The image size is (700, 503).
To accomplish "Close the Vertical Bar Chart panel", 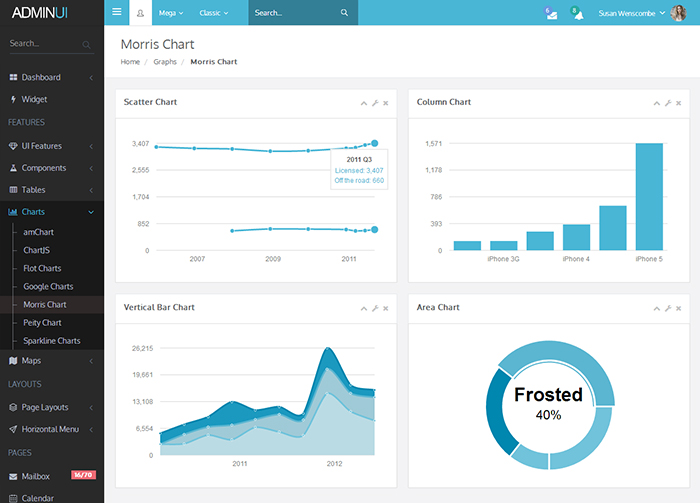I will coord(385,308).
